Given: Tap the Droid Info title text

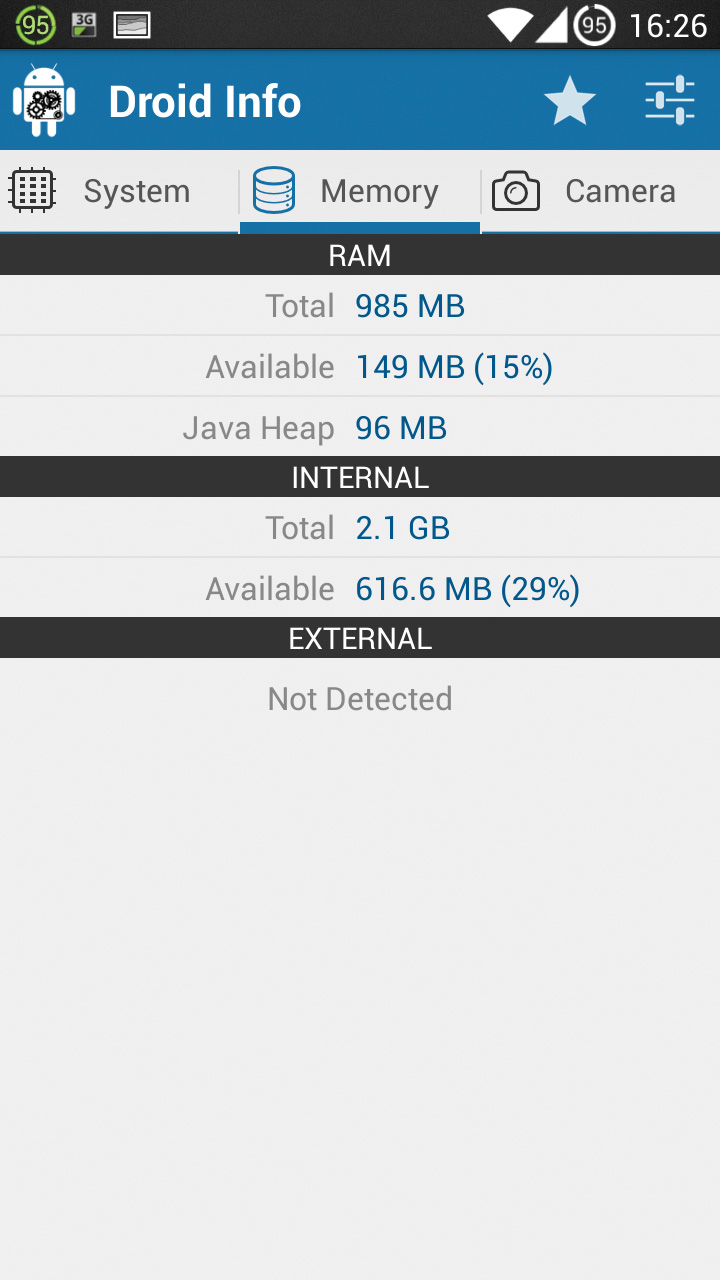Looking at the screenshot, I should click(x=205, y=102).
